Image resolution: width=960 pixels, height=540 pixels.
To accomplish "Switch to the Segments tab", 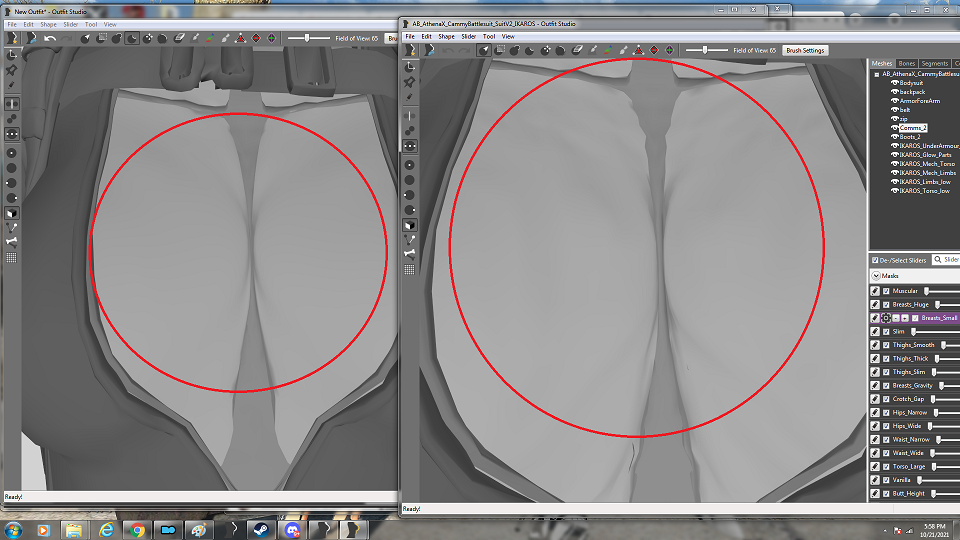I will pos(934,64).
